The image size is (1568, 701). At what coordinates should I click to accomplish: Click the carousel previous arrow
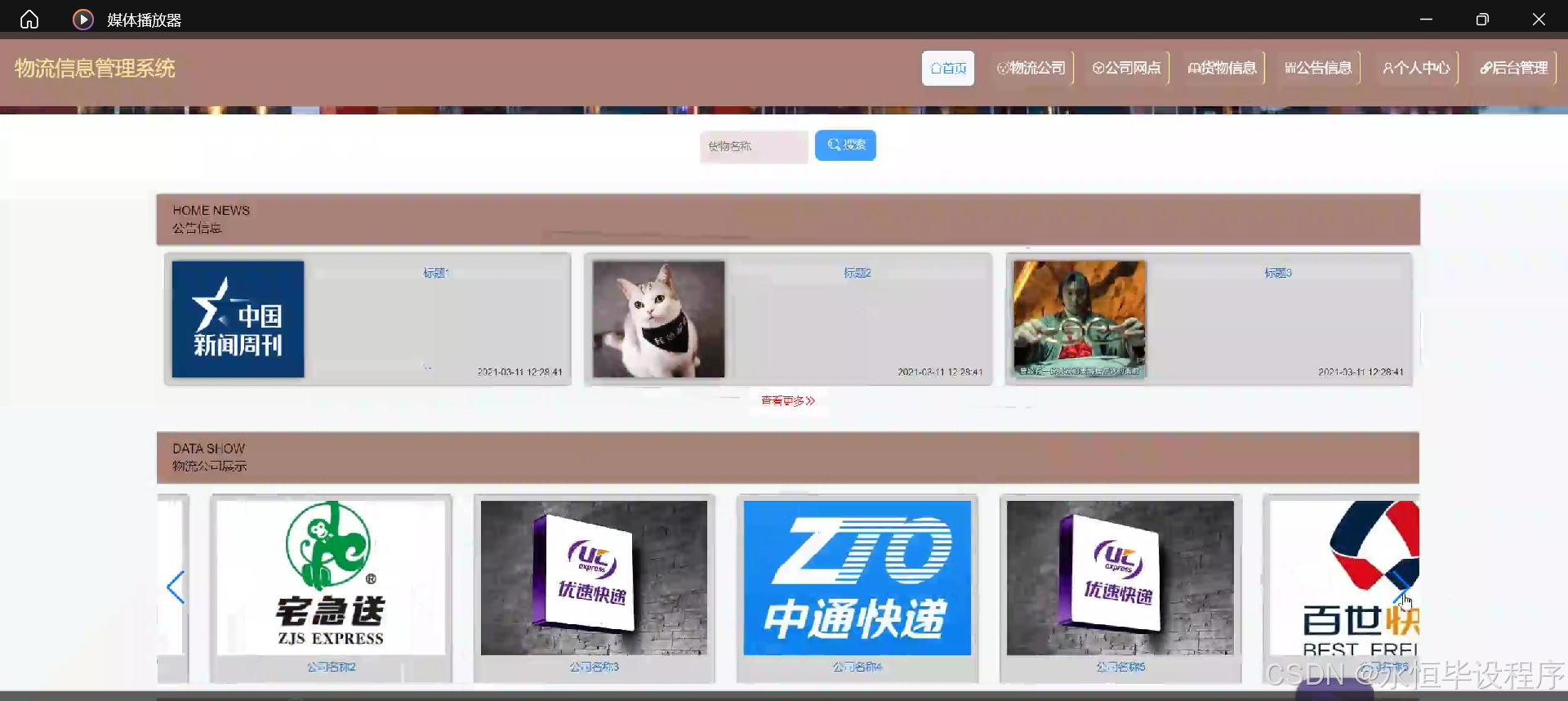(176, 587)
